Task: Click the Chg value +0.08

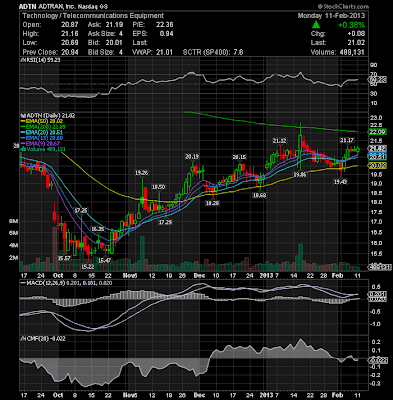Action: 356,34
